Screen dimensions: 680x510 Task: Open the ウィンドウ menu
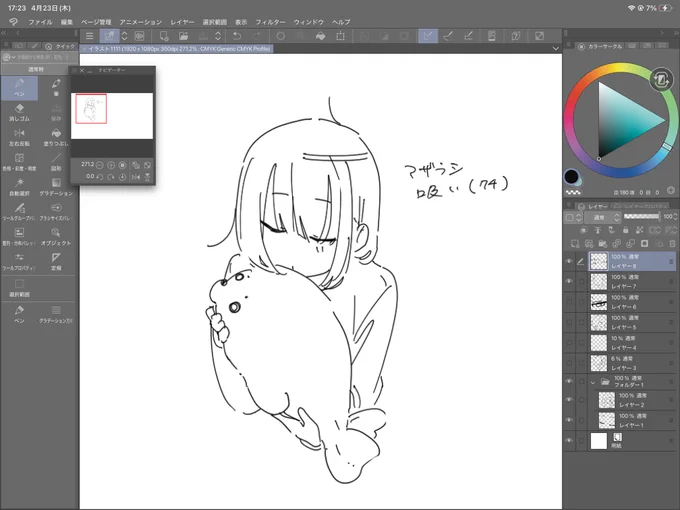click(x=308, y=22)
